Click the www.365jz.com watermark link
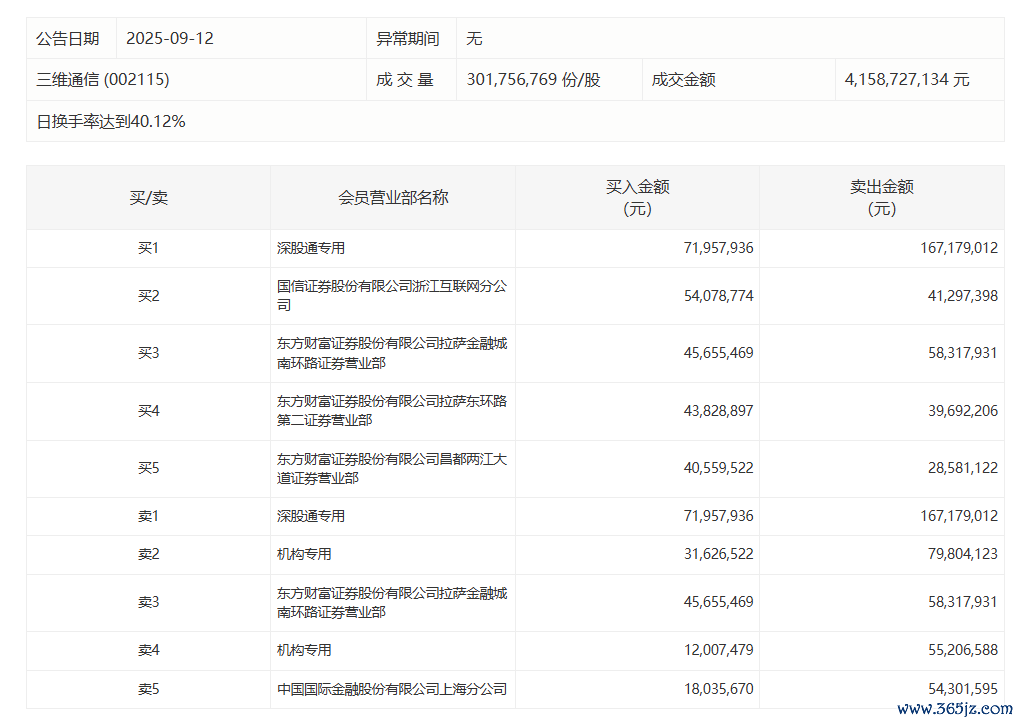Screen dimensions: 1020x724 (954, 709)
